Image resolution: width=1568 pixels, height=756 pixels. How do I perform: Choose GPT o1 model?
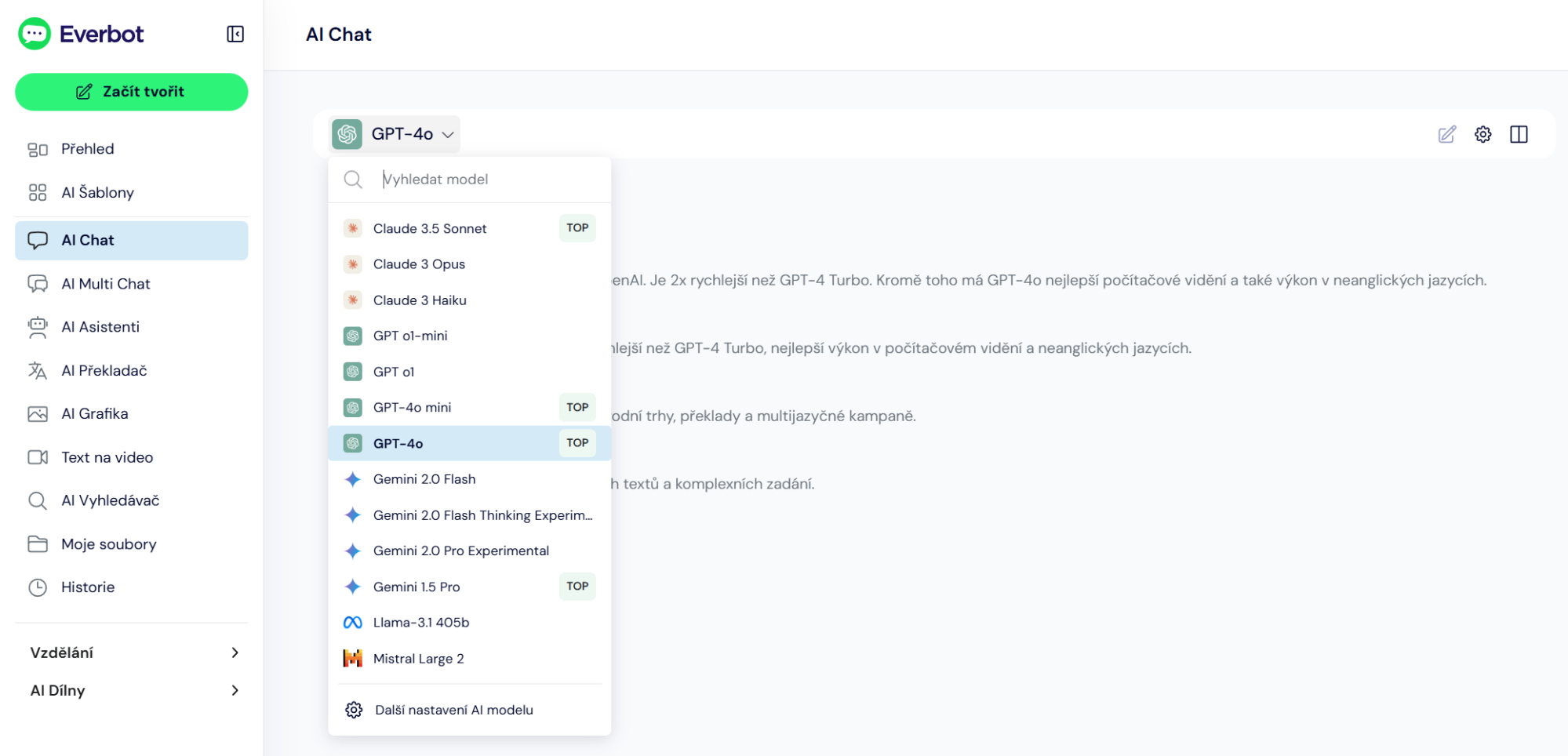pos(469,372)
